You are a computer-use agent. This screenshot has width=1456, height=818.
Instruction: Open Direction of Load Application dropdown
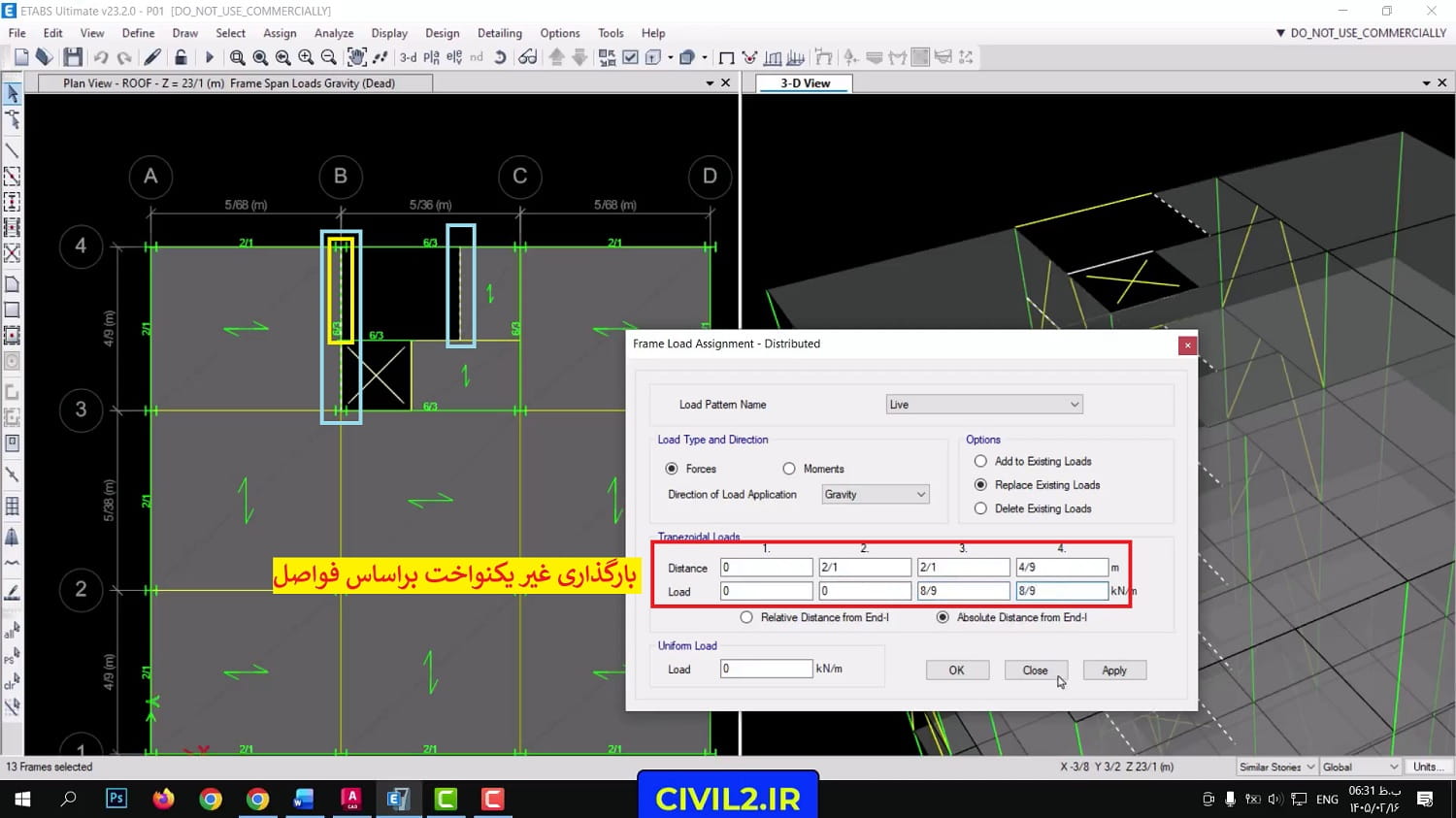[876, 495]
